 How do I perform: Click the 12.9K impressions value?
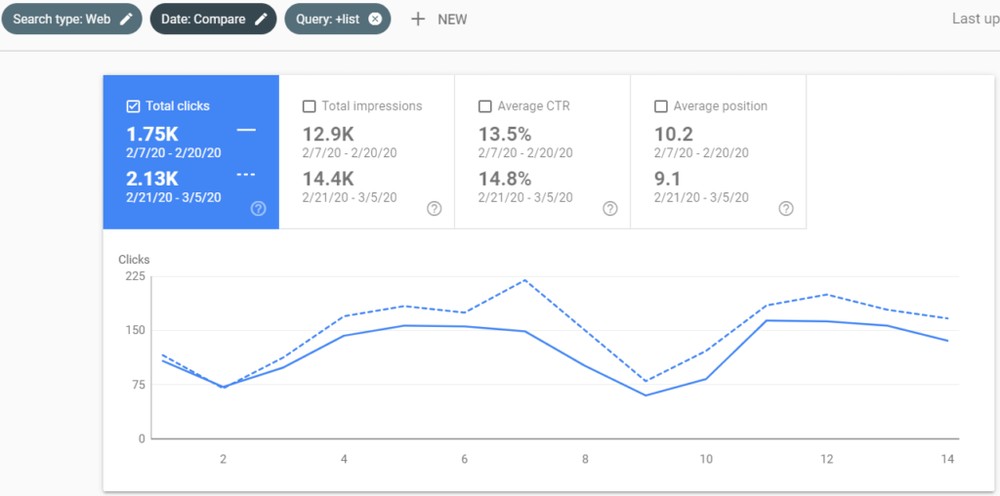328,135
